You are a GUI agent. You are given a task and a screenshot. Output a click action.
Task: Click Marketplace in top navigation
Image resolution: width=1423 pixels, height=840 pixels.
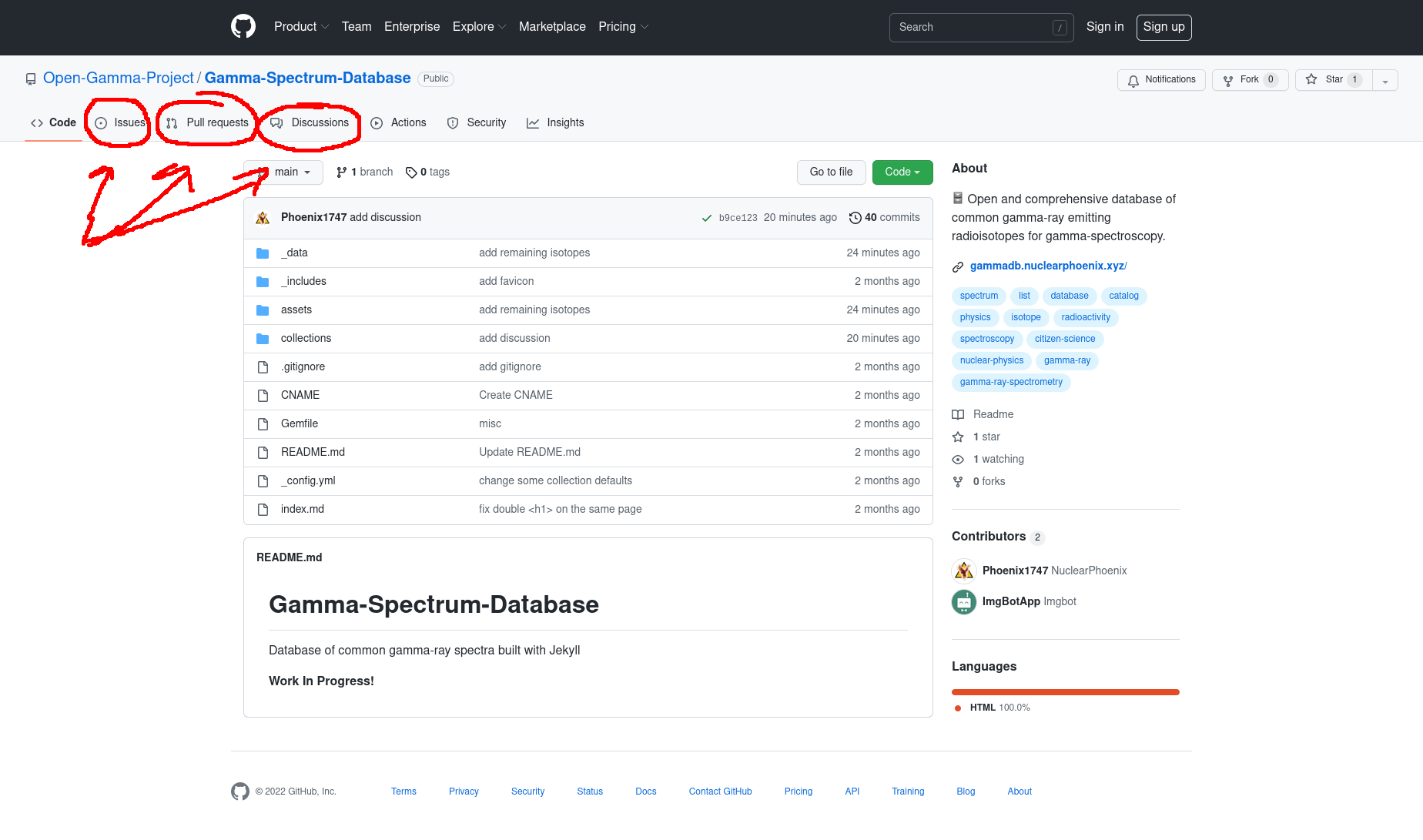tap(552, 27)
